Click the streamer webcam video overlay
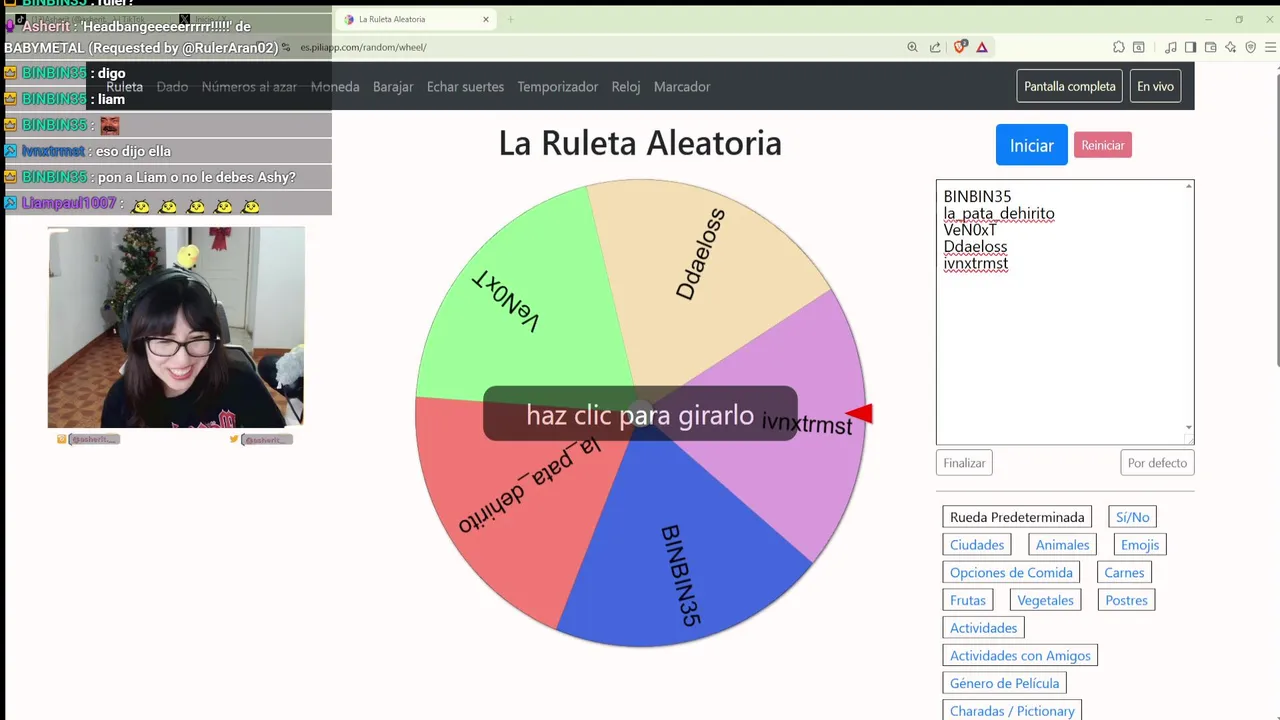This screenshot has height=720, width=1280. click(176, 327)
